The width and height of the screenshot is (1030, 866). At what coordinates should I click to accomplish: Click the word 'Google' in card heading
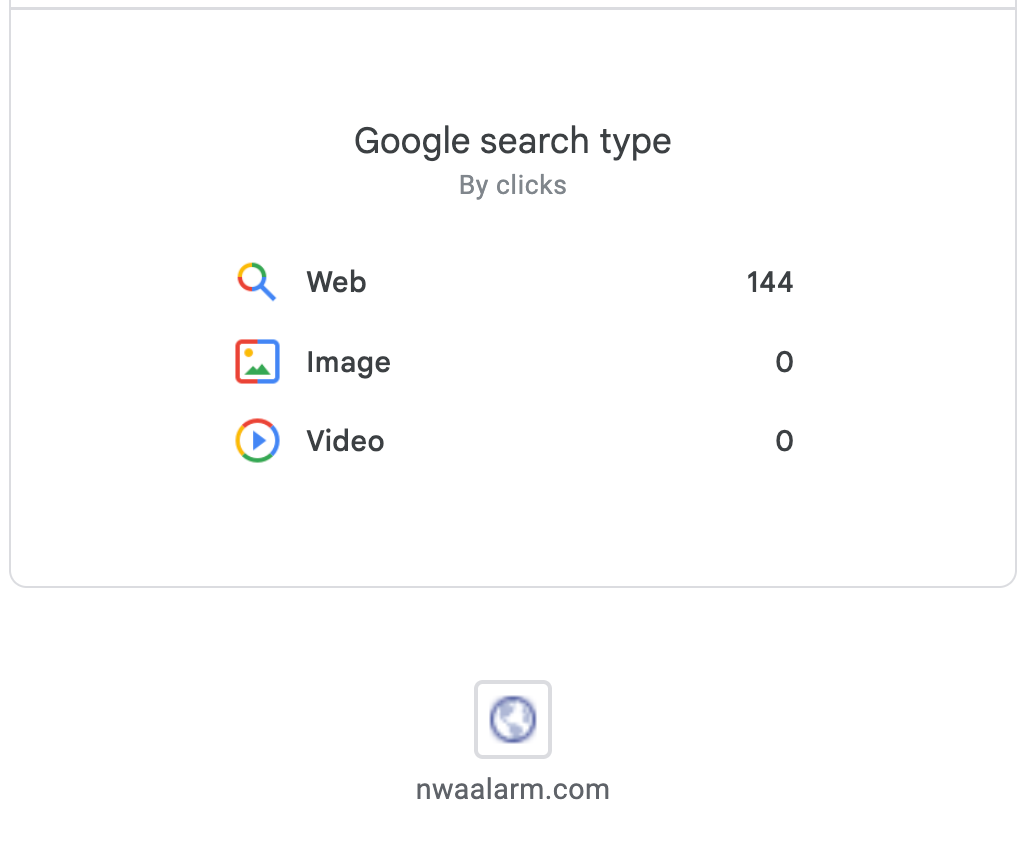click(x=412, y=141)
